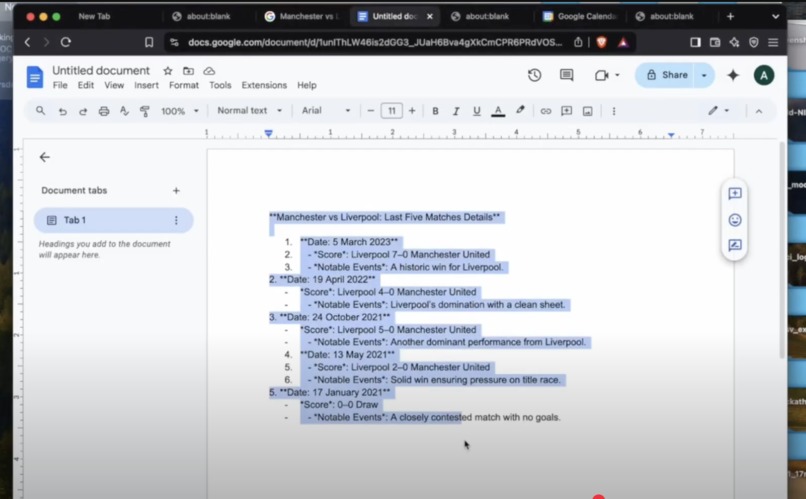Rename the Untitled document title
806x499 pixels.
point(101,70)
